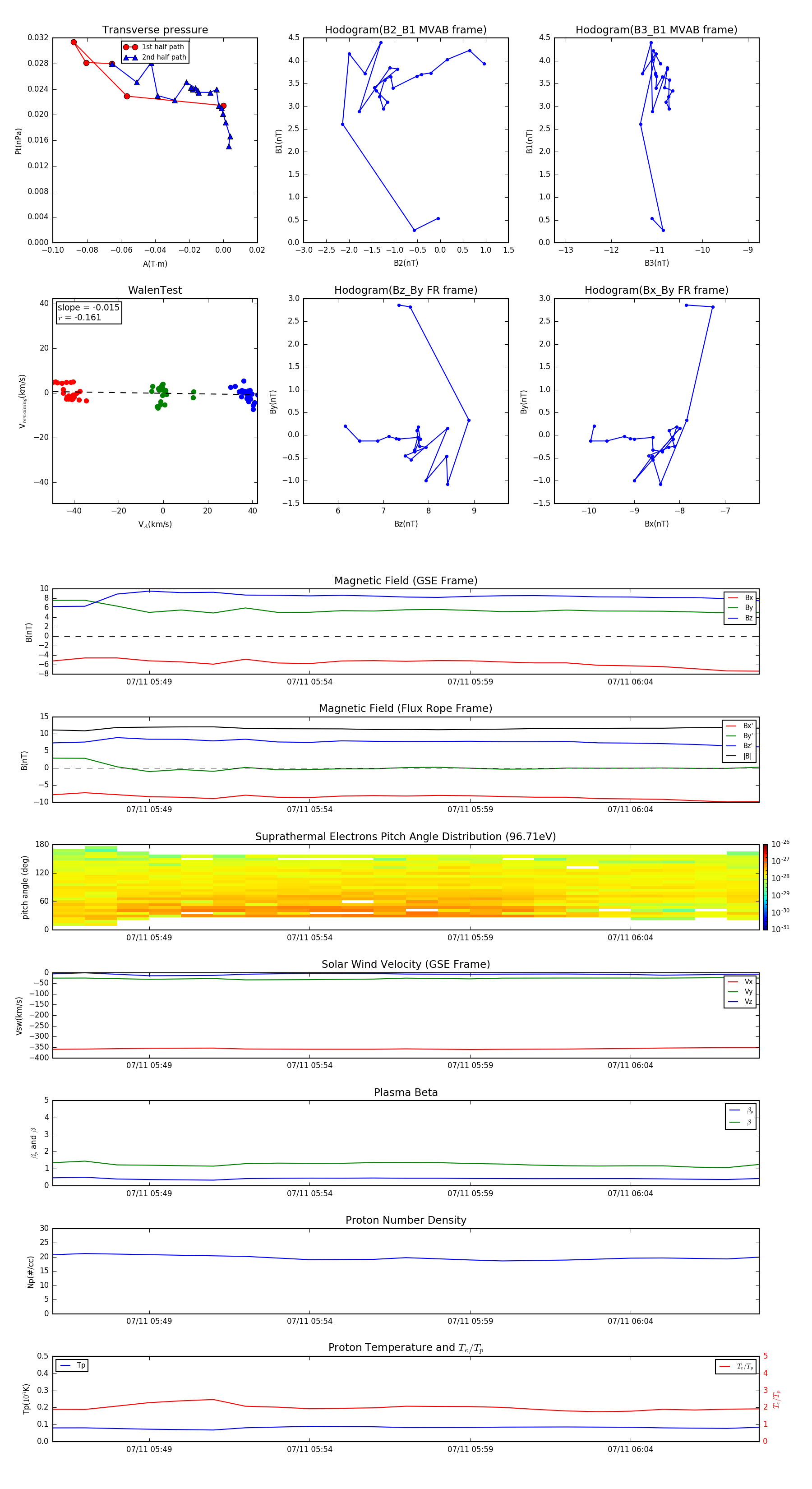
Task: Click the red Bx line sample in GSE legend
Action: (733, 598)
